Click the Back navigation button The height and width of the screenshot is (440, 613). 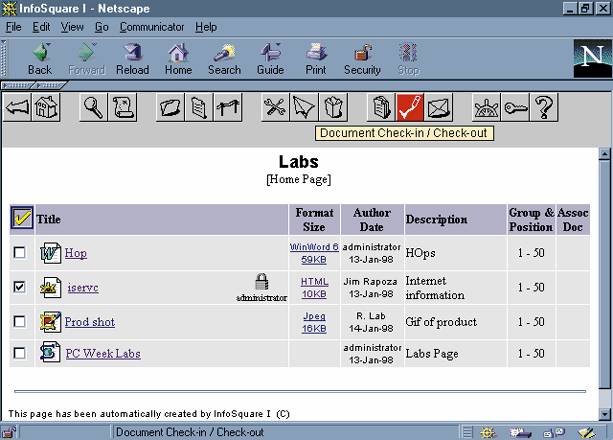click(x=40, y=59)
